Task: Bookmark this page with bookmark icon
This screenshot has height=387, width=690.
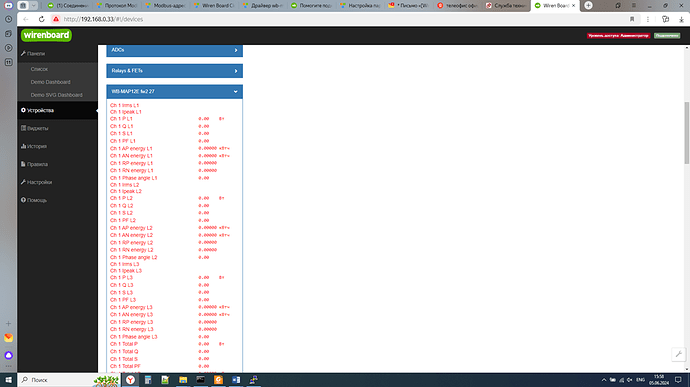Action: (632, 19)
